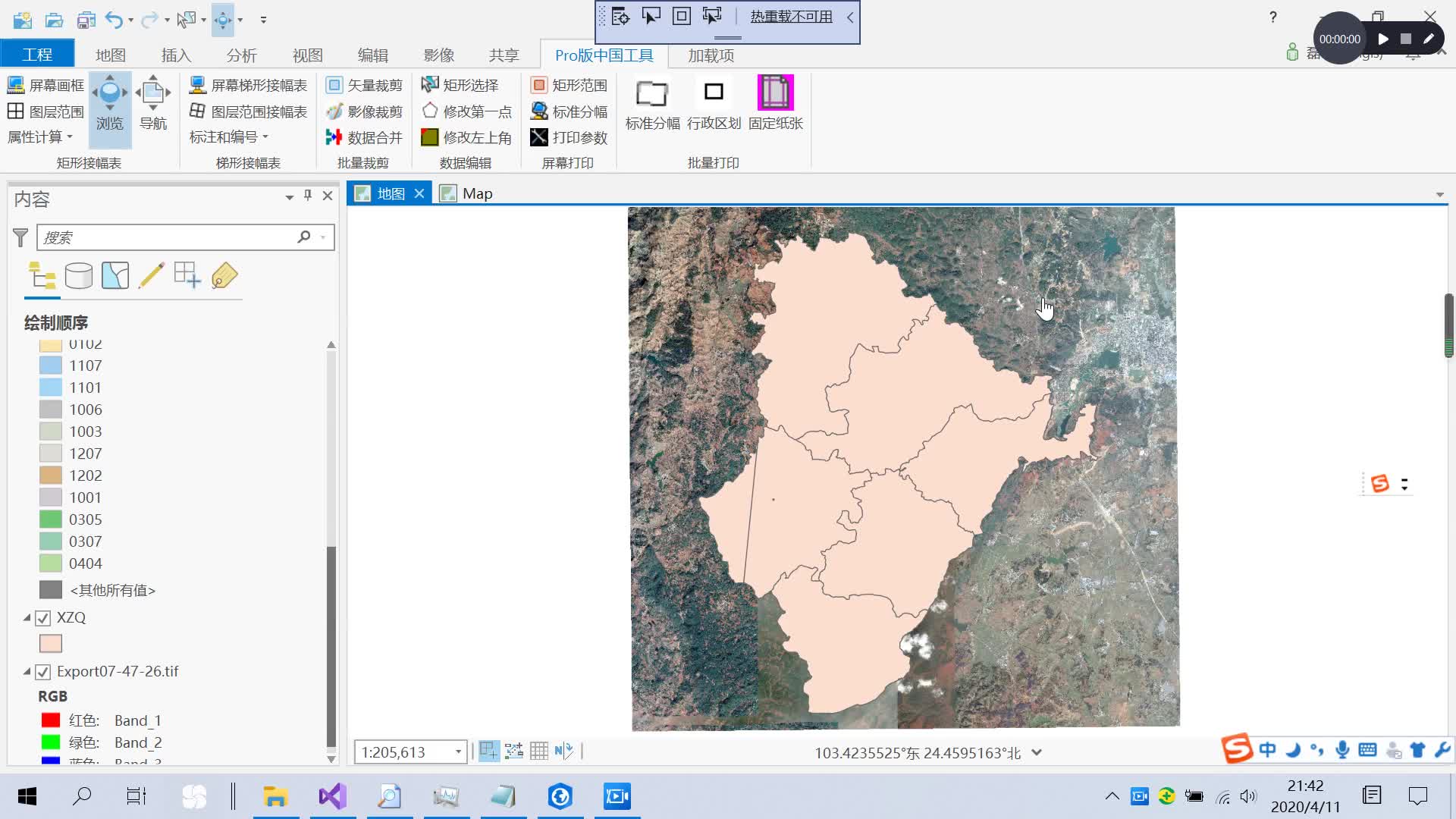Click the 屏幕画框 tool
This screenshot has height=819, width=1456.
[x=45, y=85]
